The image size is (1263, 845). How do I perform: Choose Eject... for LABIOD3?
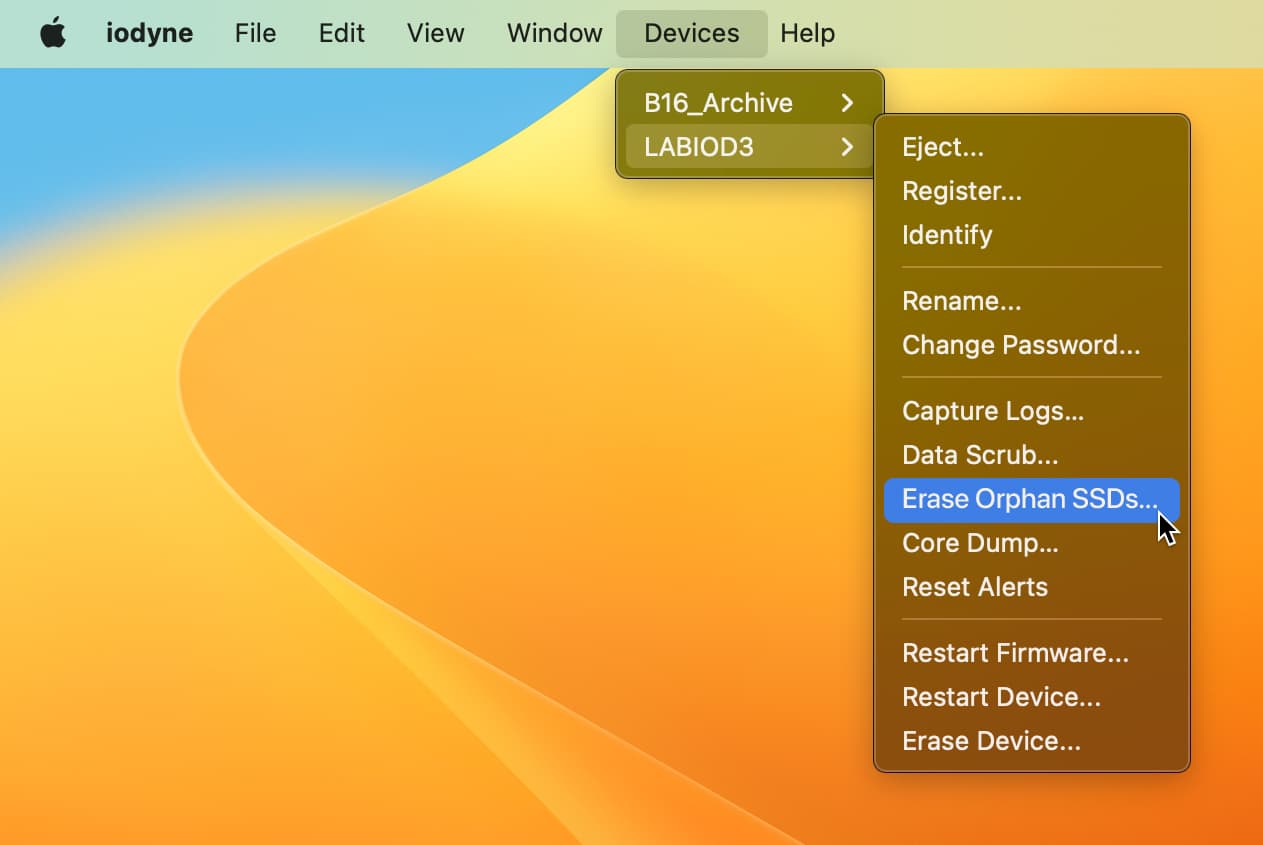pos(1032,147)
